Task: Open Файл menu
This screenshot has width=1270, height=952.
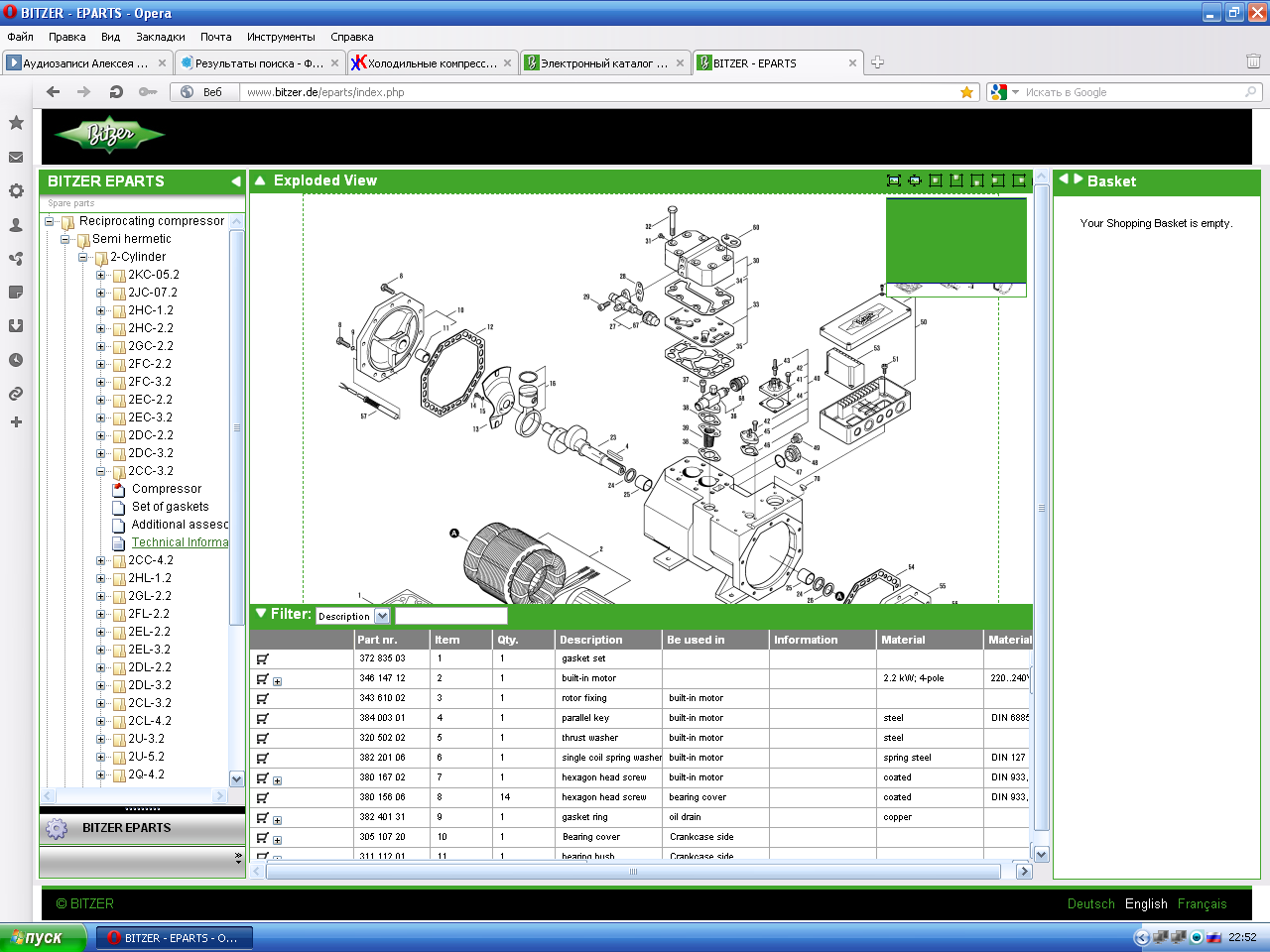Action: [21, 37]
